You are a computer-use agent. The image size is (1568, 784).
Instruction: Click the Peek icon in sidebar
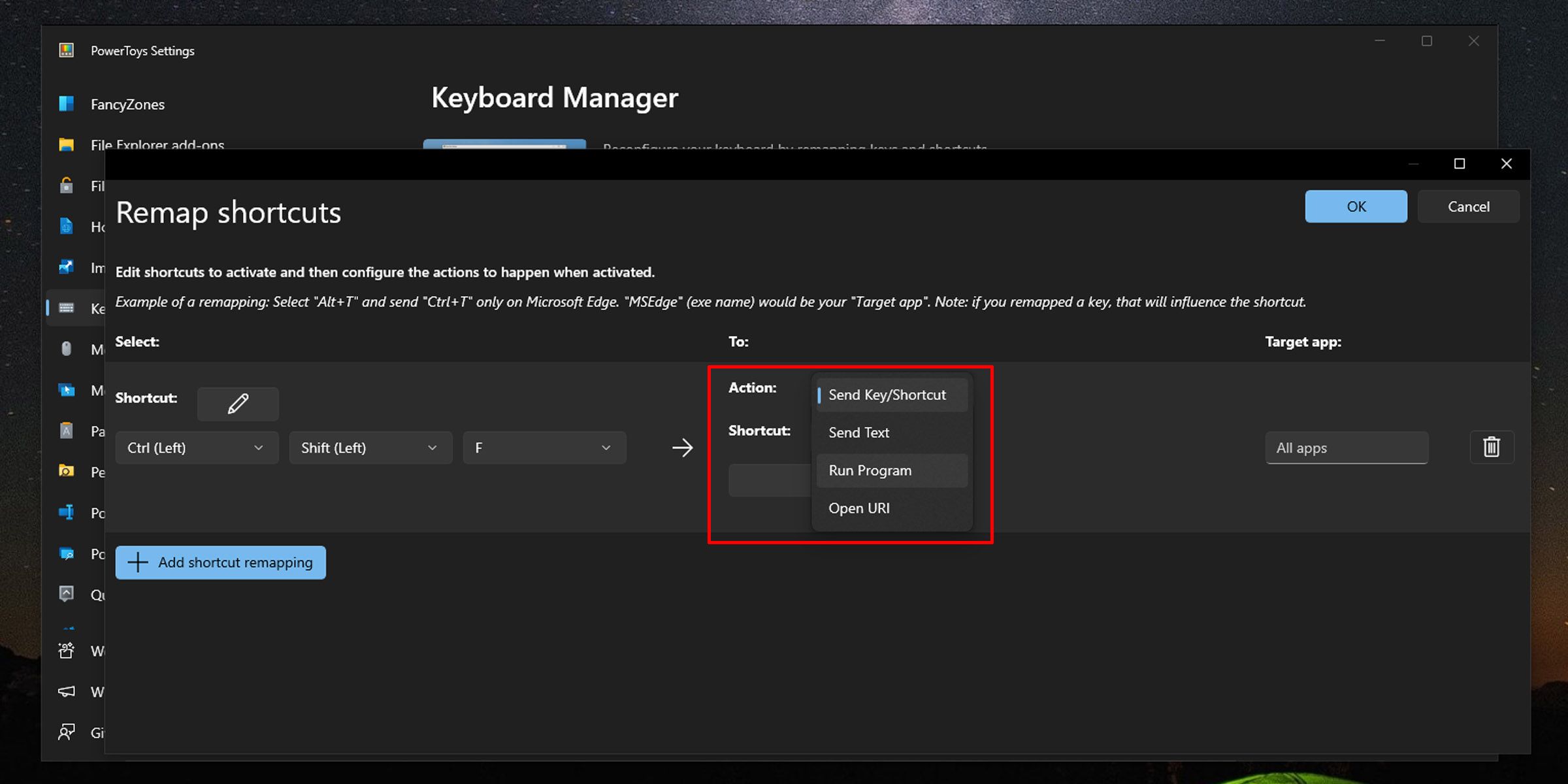66,471
